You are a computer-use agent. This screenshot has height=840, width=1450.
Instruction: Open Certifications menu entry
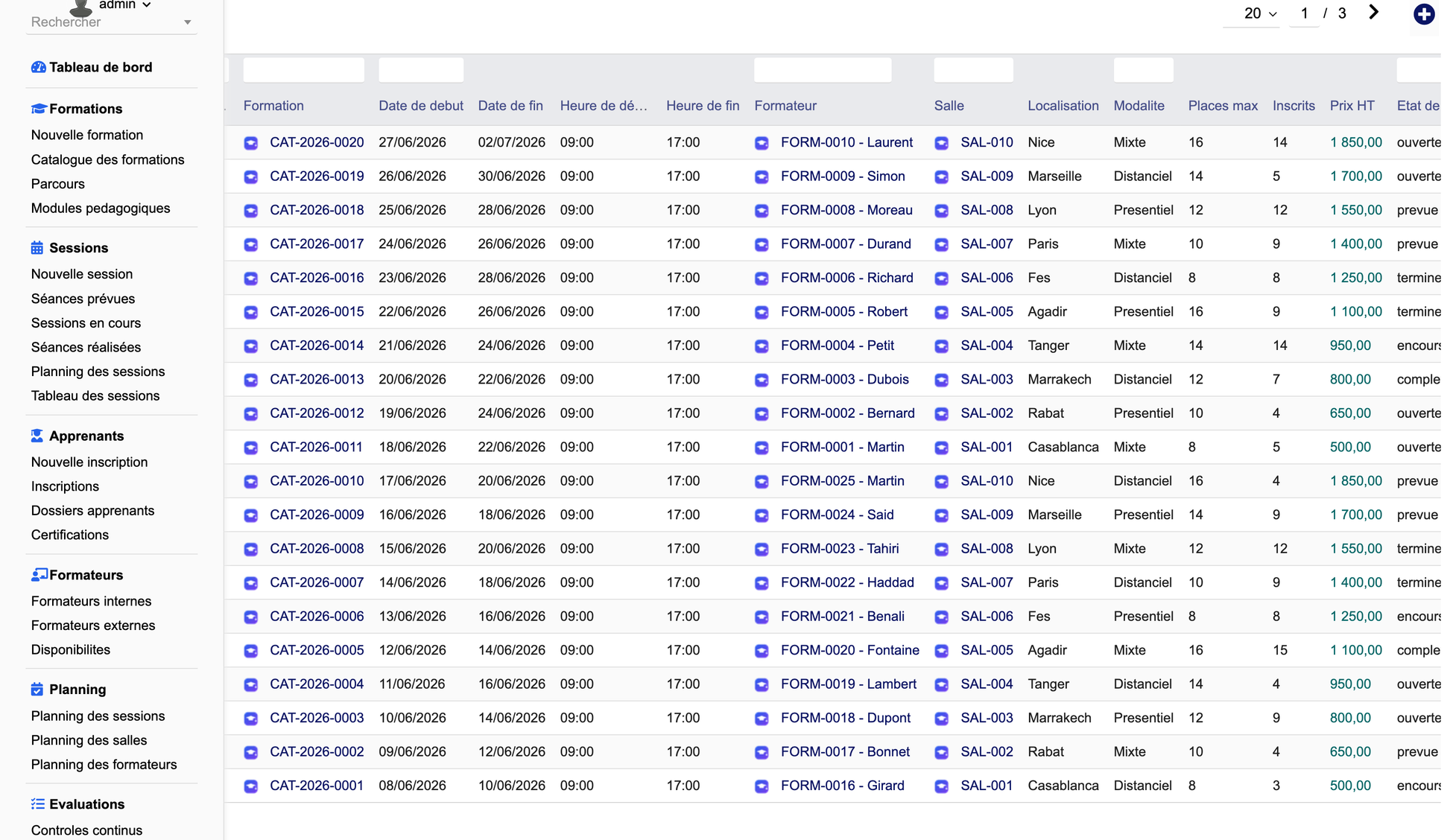coord(70,535)
